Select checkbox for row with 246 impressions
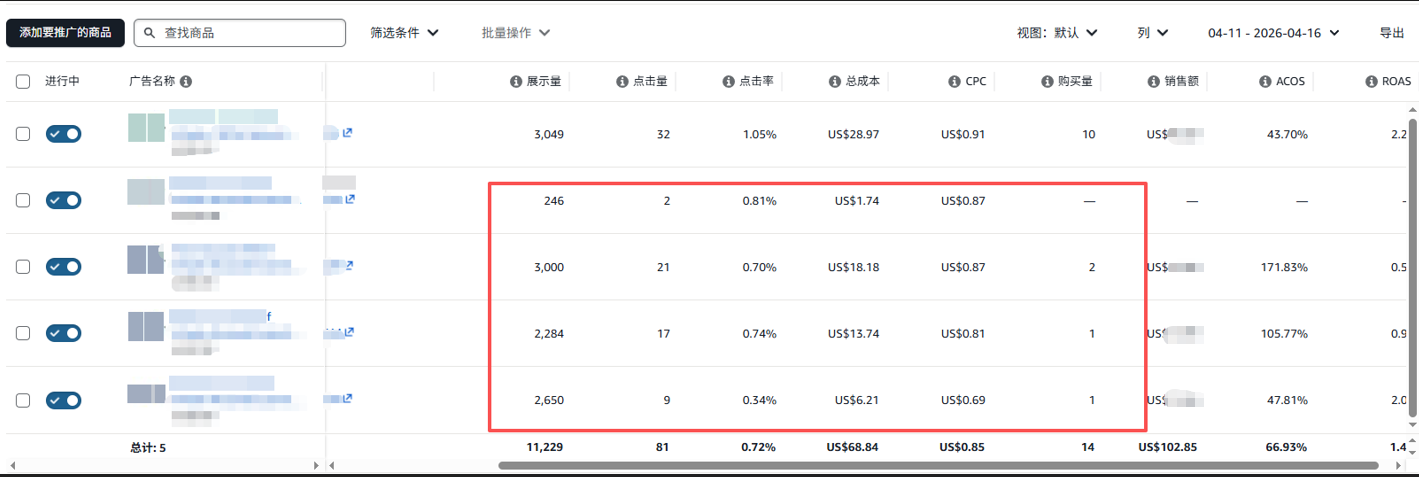 click(23, 200)
